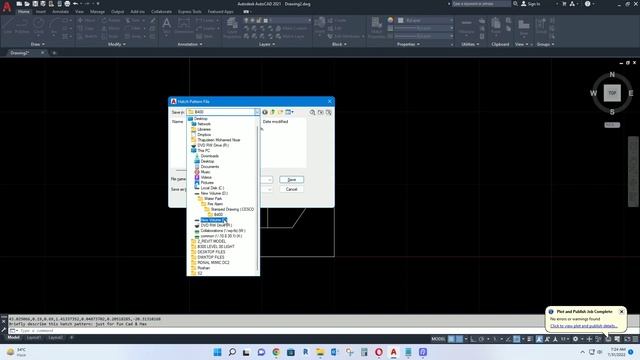Viewport: 640px width, 360px height.
Task: Expand the Properties panel title dropdown
Action: (408, 44)
